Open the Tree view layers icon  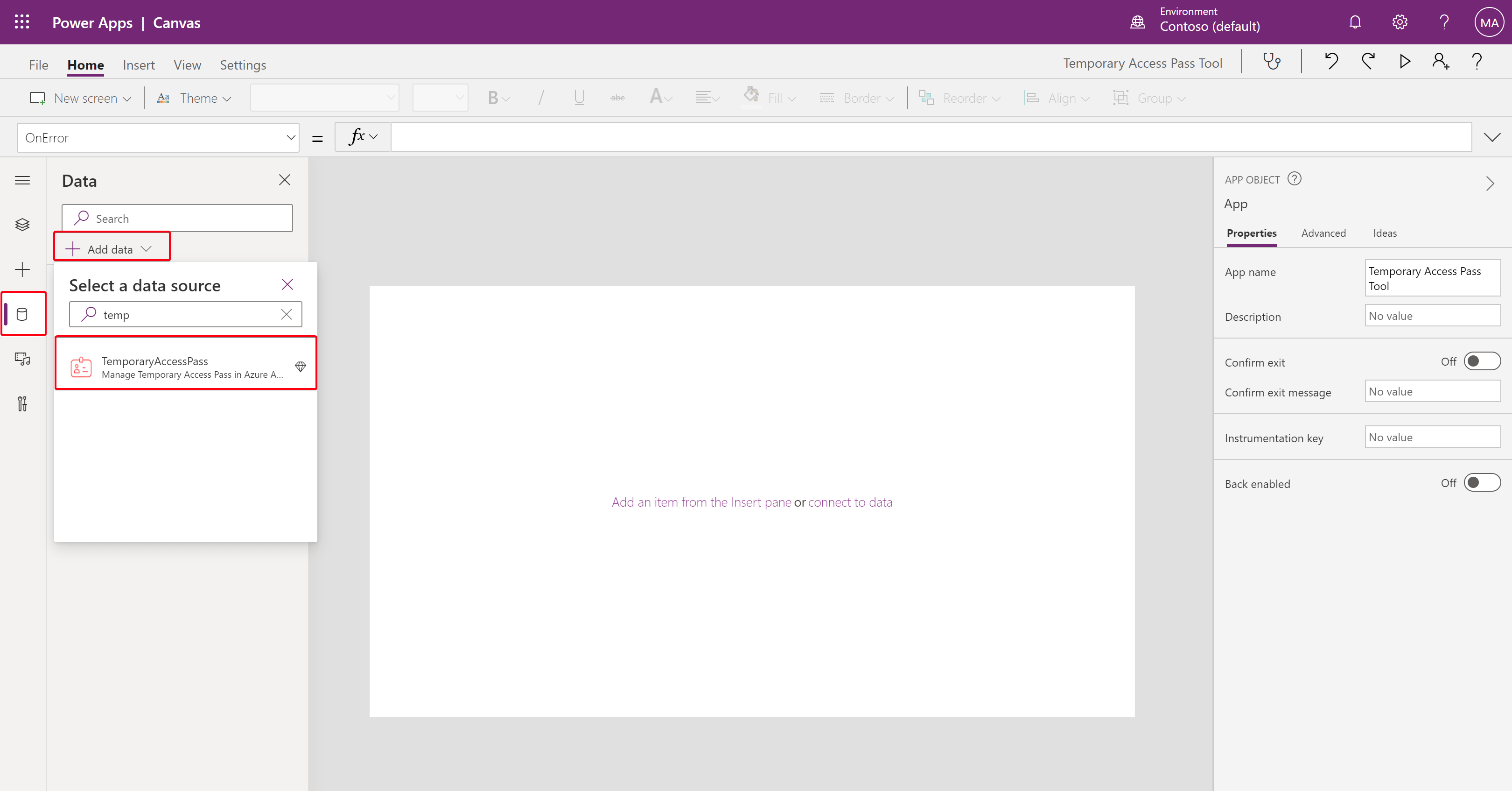pyautogui.click(x=22, y=224)
